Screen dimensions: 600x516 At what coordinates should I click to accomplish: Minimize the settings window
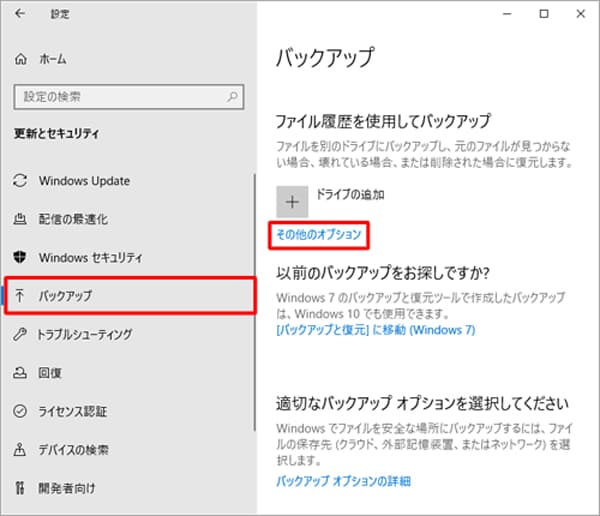coord(507,14)
